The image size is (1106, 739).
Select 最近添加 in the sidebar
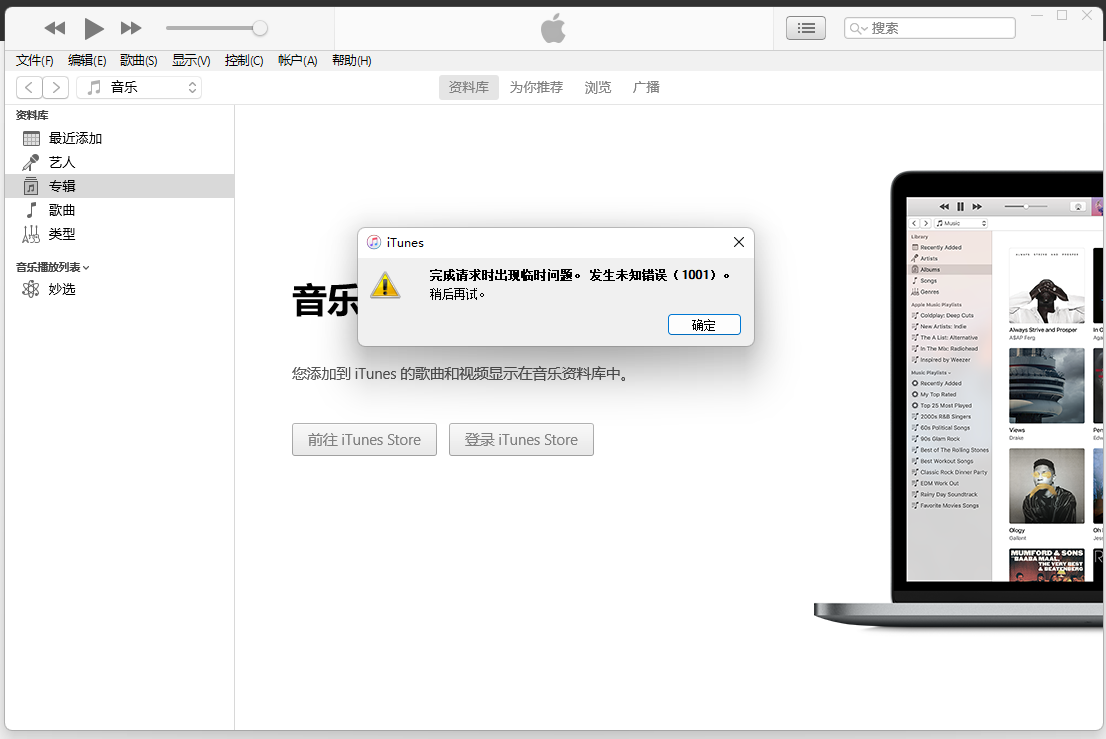(x=75, y=138)
